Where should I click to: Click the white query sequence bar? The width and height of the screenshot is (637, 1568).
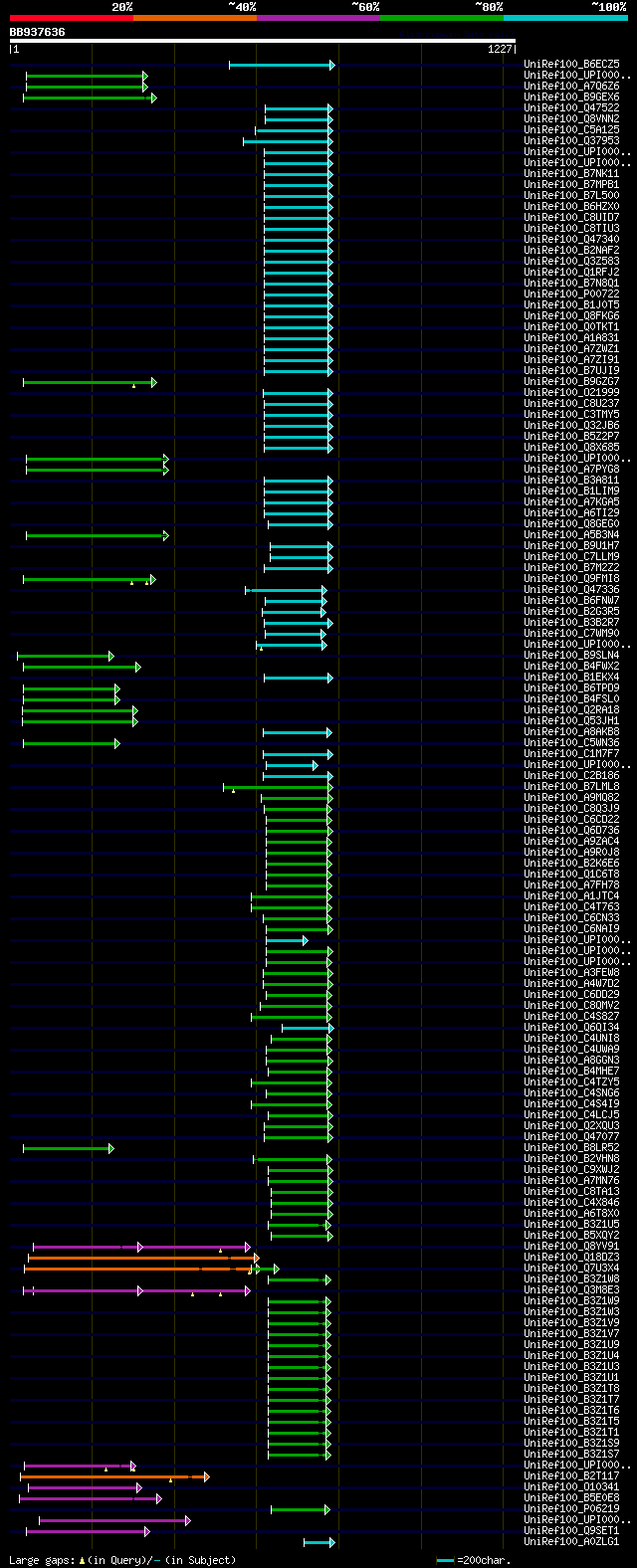click(262, 41)
